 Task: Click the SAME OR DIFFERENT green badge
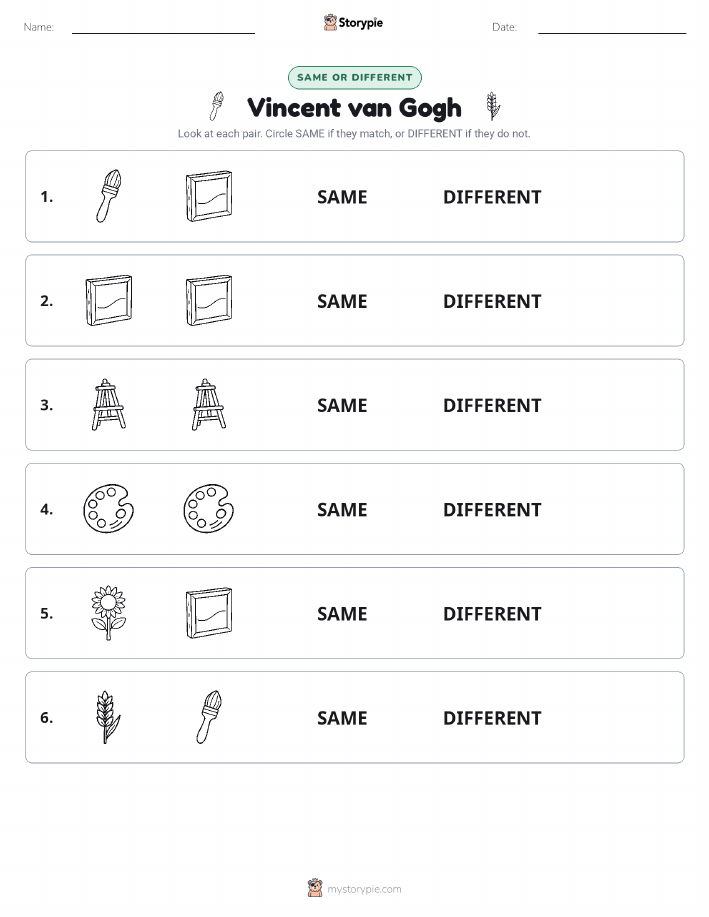[354, 77]
